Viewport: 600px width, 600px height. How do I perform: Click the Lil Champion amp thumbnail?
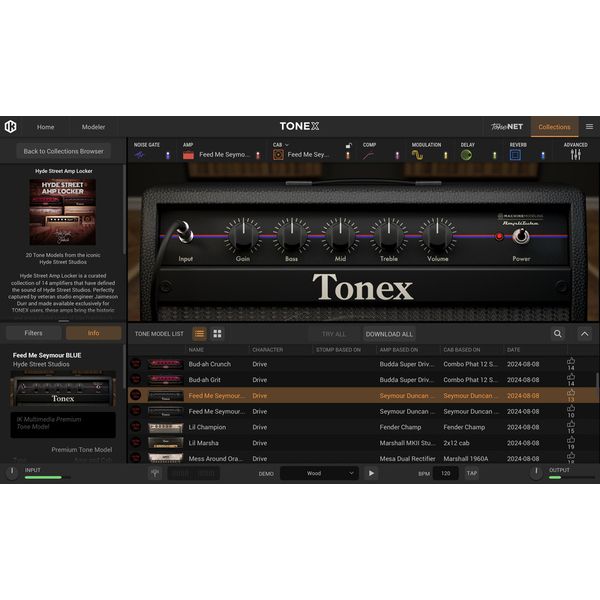[x=165, y=427]
